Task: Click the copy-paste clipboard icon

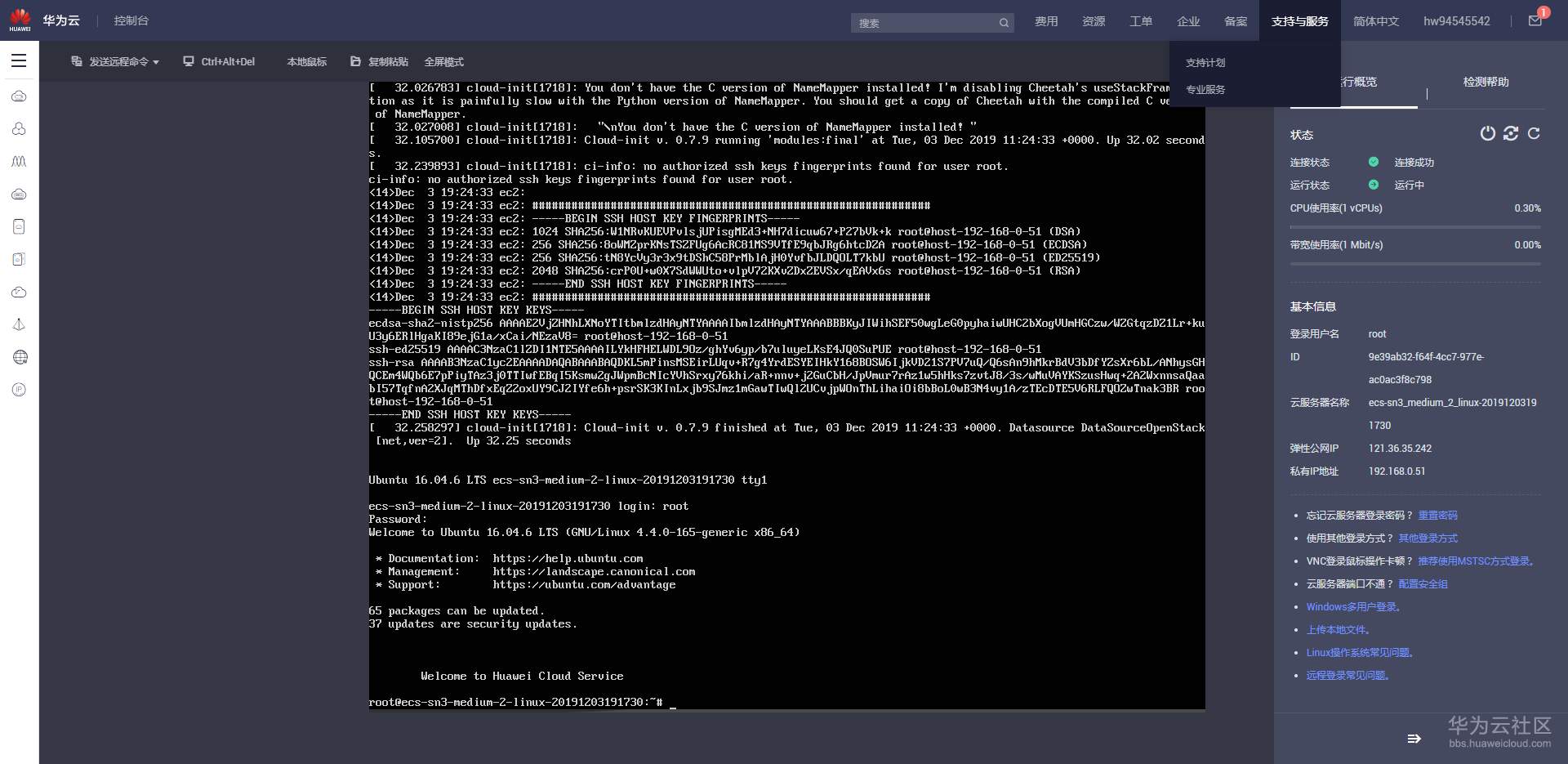Action: coord(355,61)
